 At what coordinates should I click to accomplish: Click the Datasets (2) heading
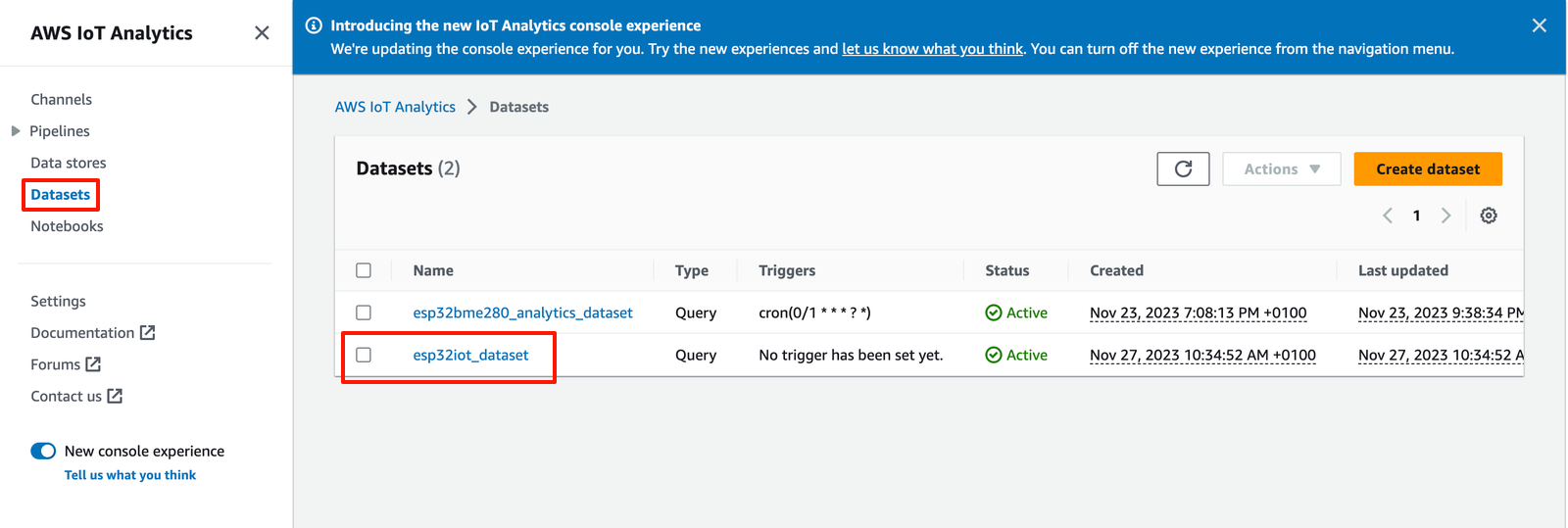point(408,168)
